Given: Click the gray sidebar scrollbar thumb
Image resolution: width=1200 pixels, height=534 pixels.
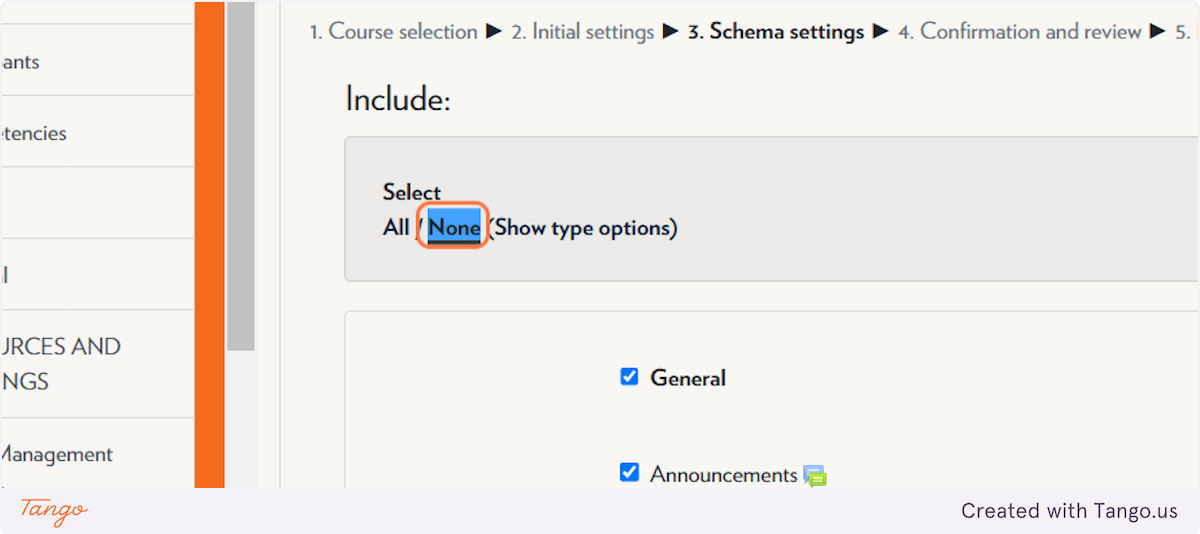Looking at the screenshot, I should point(241,175).
